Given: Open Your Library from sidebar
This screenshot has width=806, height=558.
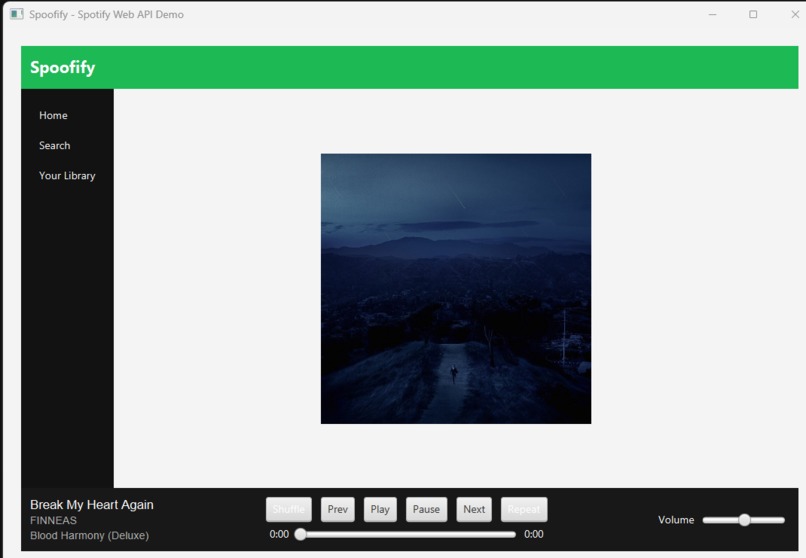Looking at the screenshot, I should click(x=67, y=176).
